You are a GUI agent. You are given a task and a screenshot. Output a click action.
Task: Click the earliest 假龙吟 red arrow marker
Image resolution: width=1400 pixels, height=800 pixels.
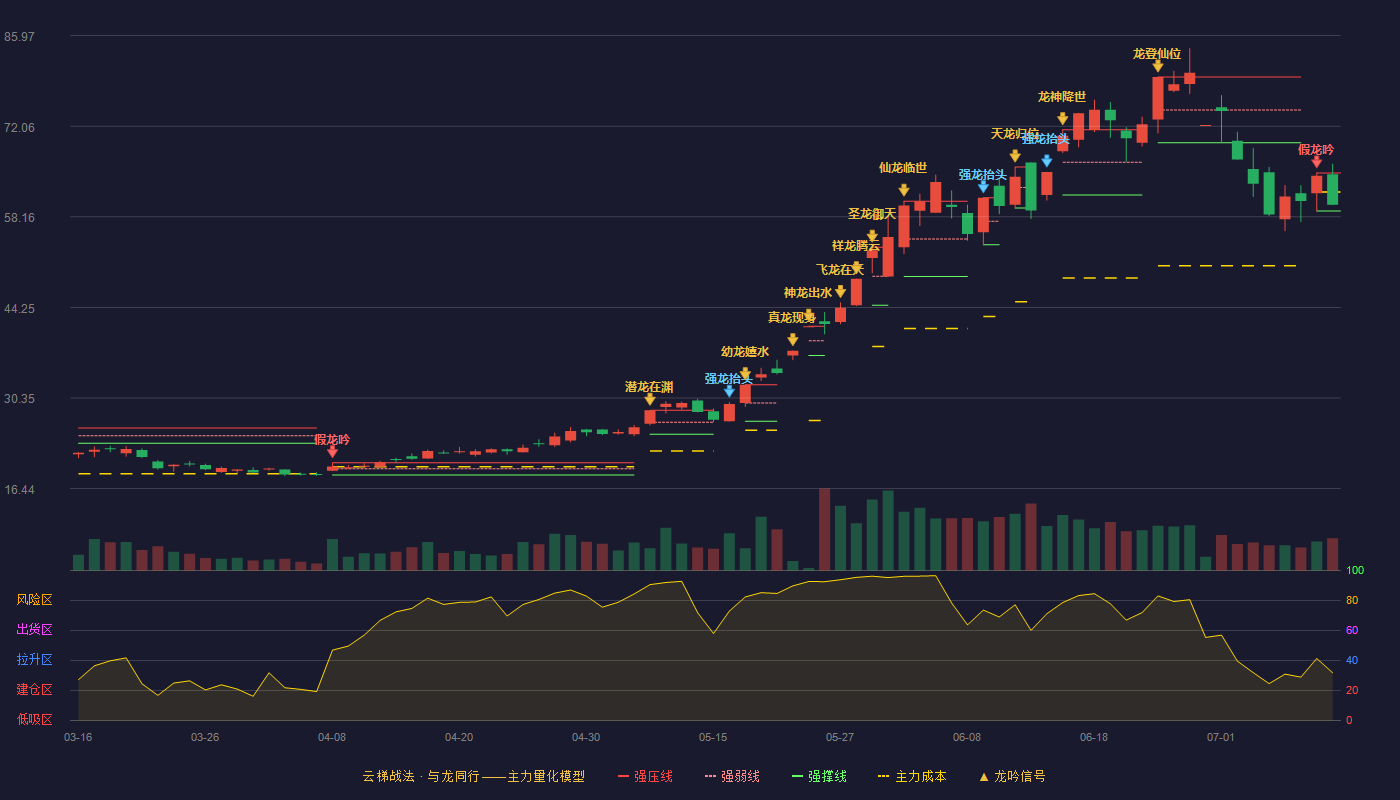(332, 452)
